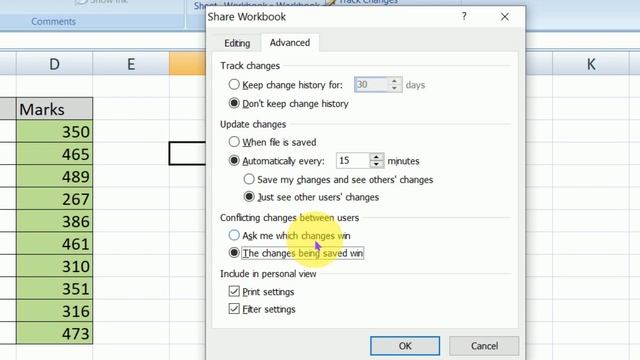Close the Share Workbook dialog

coord(505,17)
